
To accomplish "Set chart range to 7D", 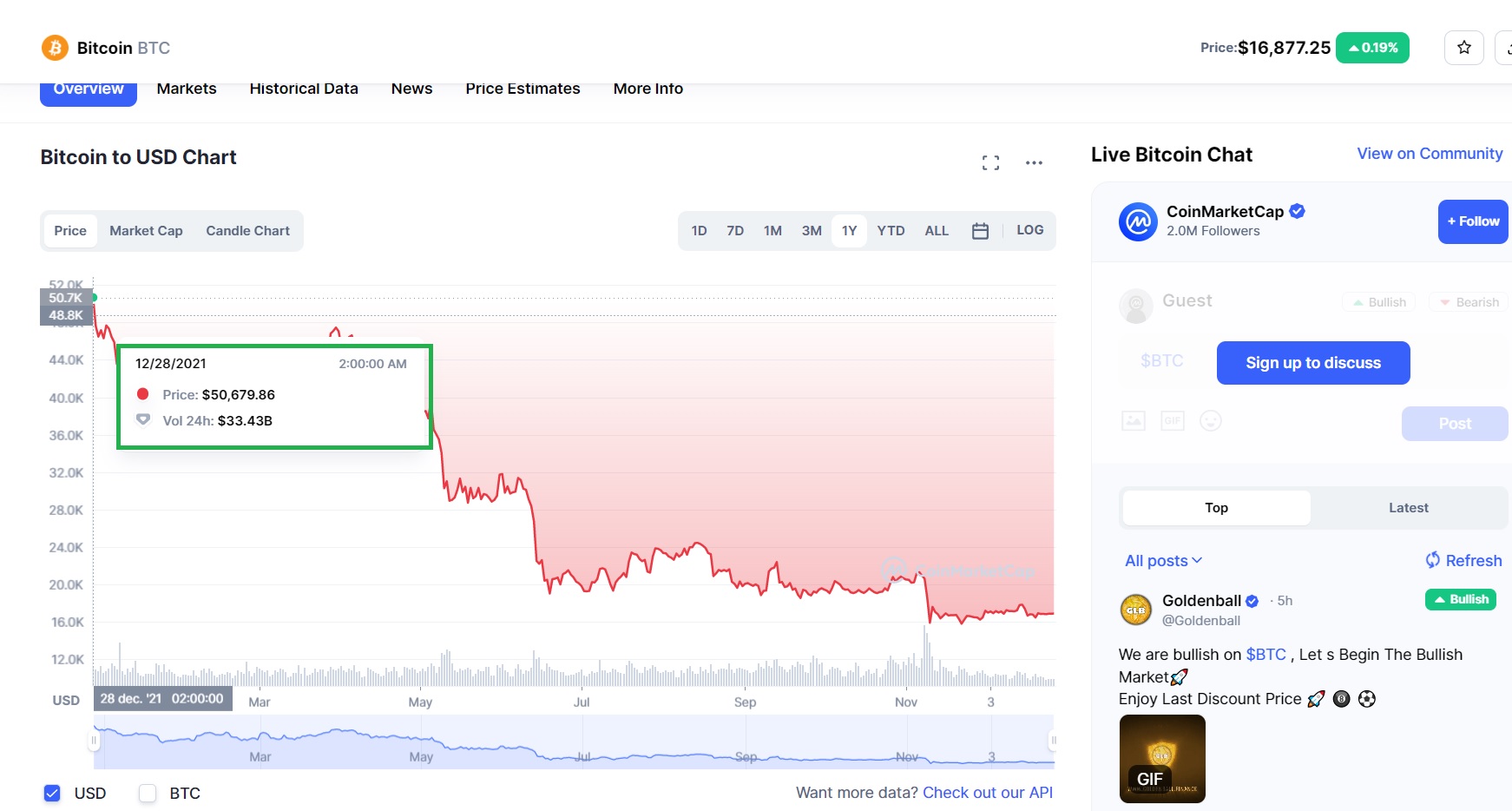I will (x=735, y=231).
